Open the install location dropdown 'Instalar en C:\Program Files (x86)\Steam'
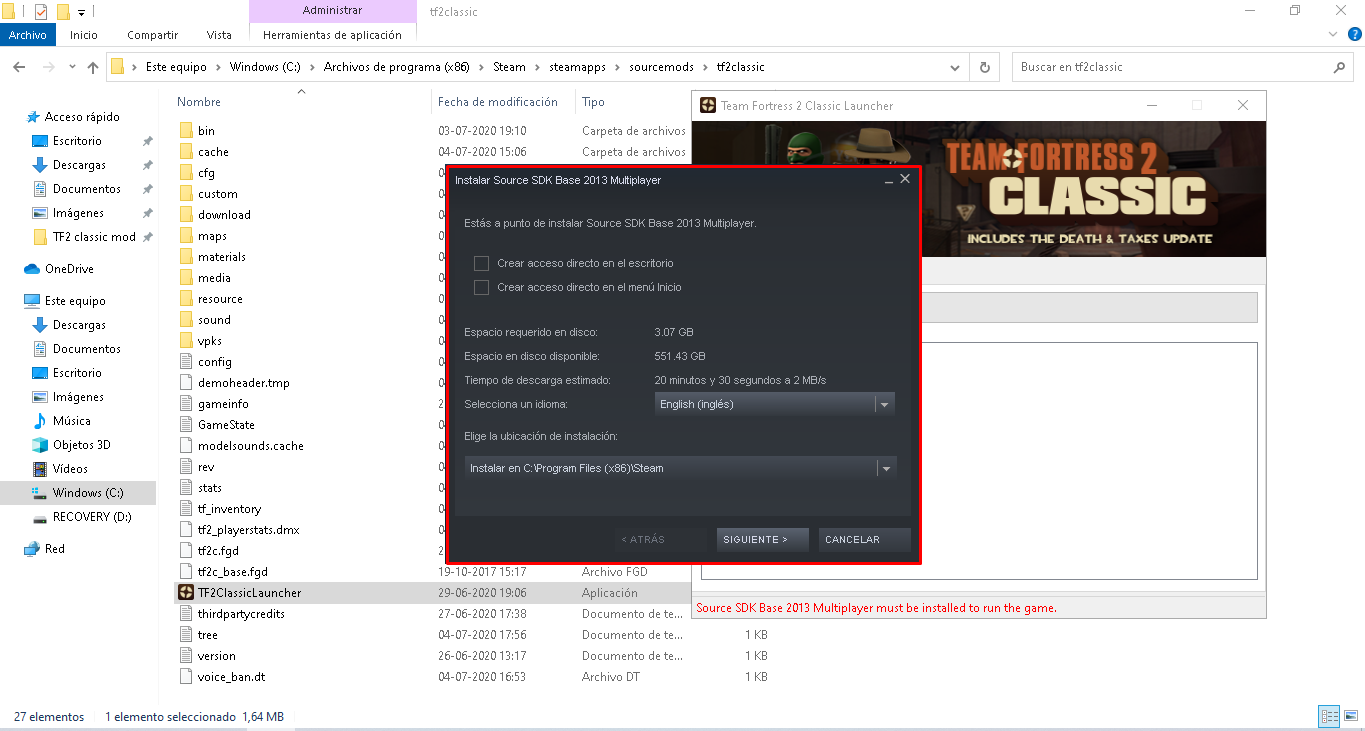The width and height of the screenshot is (1365, 731). pyautogui.click(x=680, y=468)
